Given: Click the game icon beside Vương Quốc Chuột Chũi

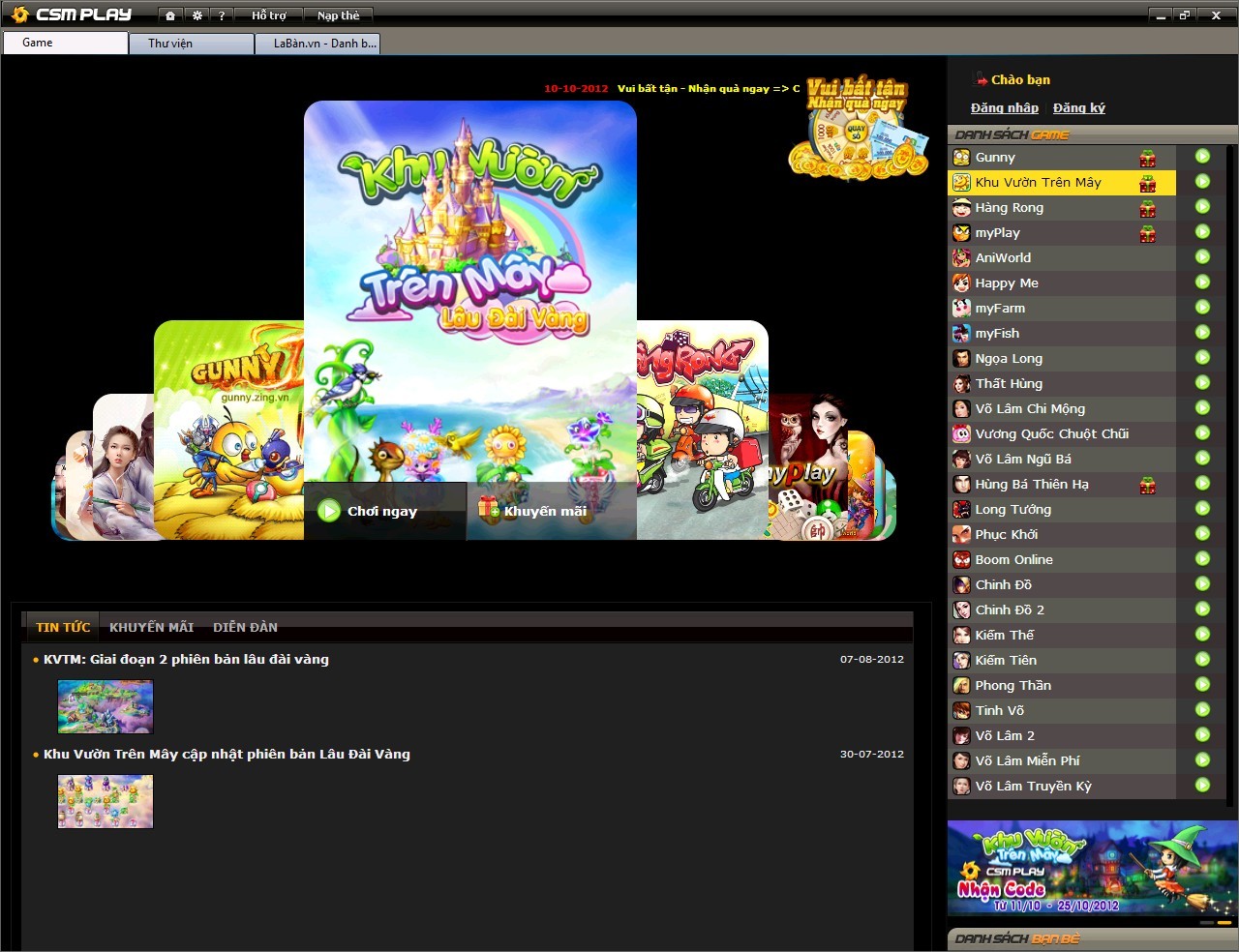Looking at the screenshot, I should click(961, 434).
